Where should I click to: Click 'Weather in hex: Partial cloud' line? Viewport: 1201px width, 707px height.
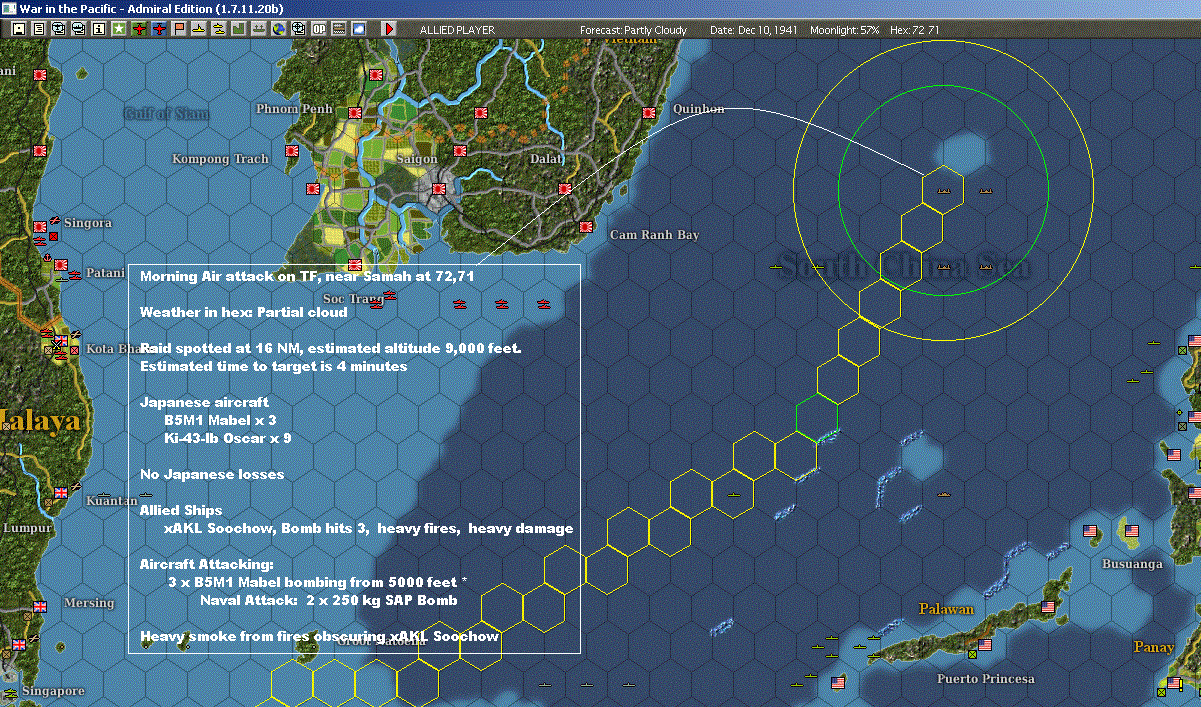(x=244, y=312)
